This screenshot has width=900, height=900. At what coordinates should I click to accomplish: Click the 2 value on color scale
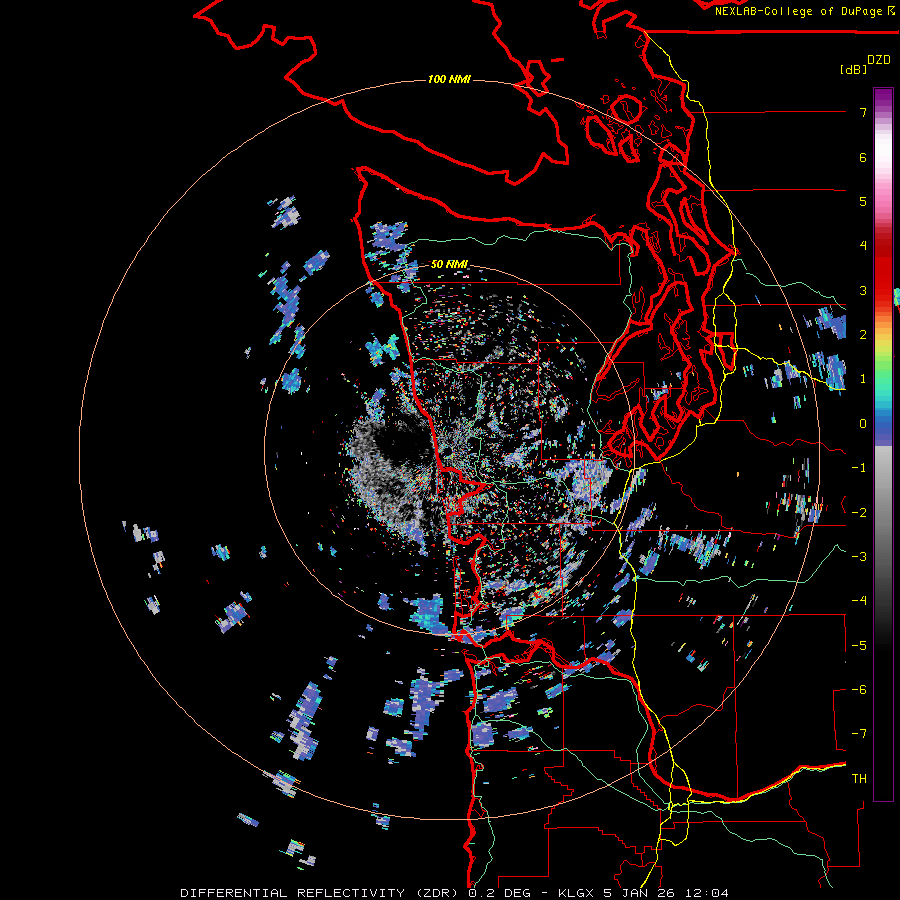(863, 335)
